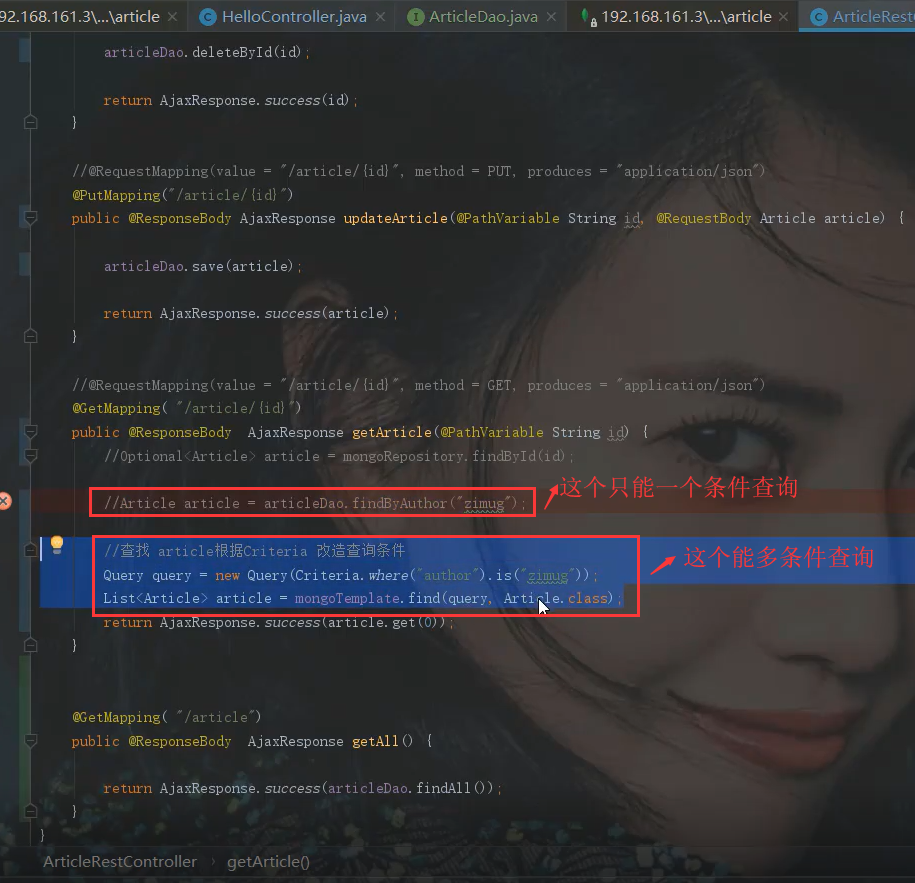The width and height of the screenshot is (915, 883).
Task: Click the updateArticle method name
Action: tap(395, 218)
